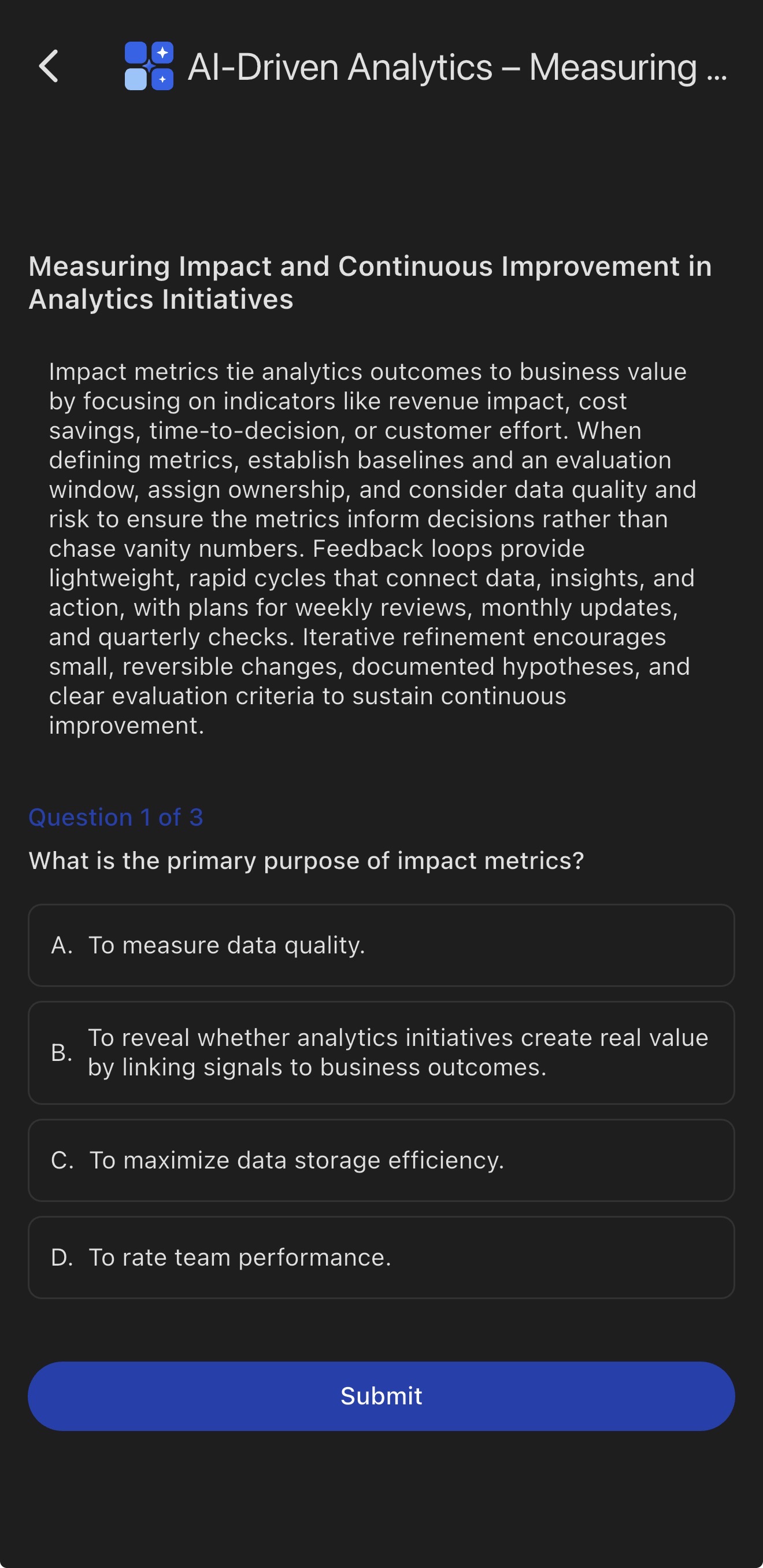Submit the selected quiz answer
This screenshot has width=763, height=1568.
(381, 1396)
